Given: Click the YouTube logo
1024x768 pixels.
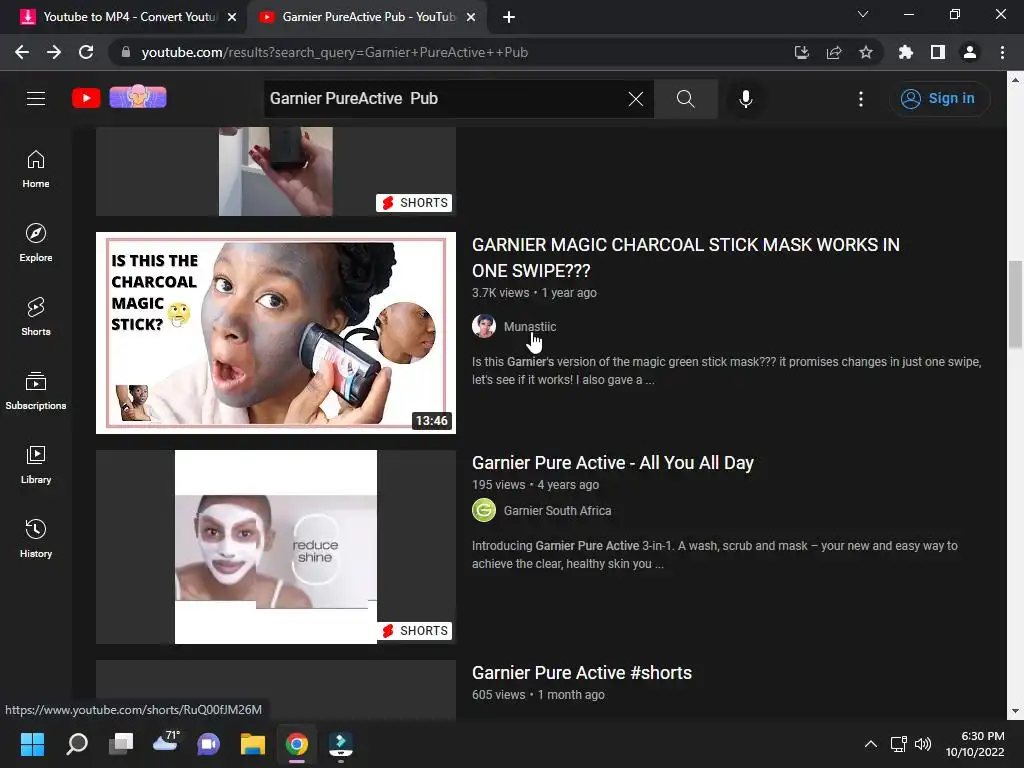Looking at the screenshot, I should click(86, 99).
